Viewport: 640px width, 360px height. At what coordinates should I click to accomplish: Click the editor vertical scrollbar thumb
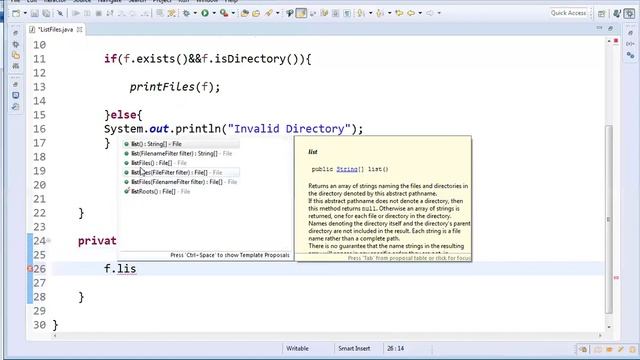tap(609, 219)
